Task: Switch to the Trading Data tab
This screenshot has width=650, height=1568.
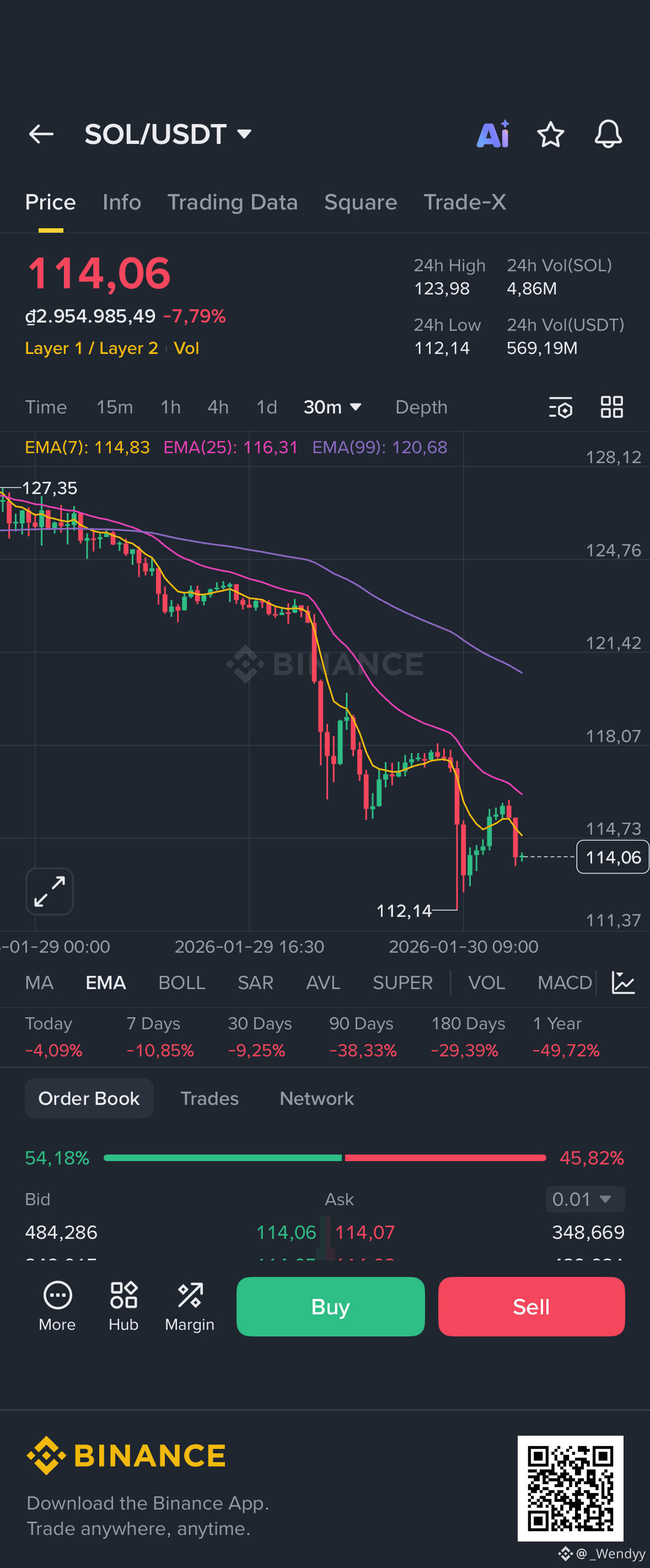Action: pos(233,202)
